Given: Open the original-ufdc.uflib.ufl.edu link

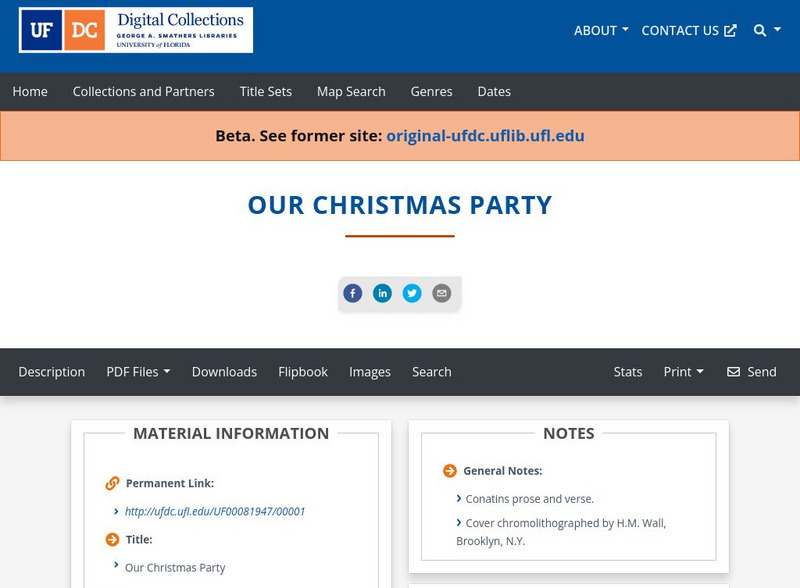Looking at the screenshot, I should pos(485,136).
